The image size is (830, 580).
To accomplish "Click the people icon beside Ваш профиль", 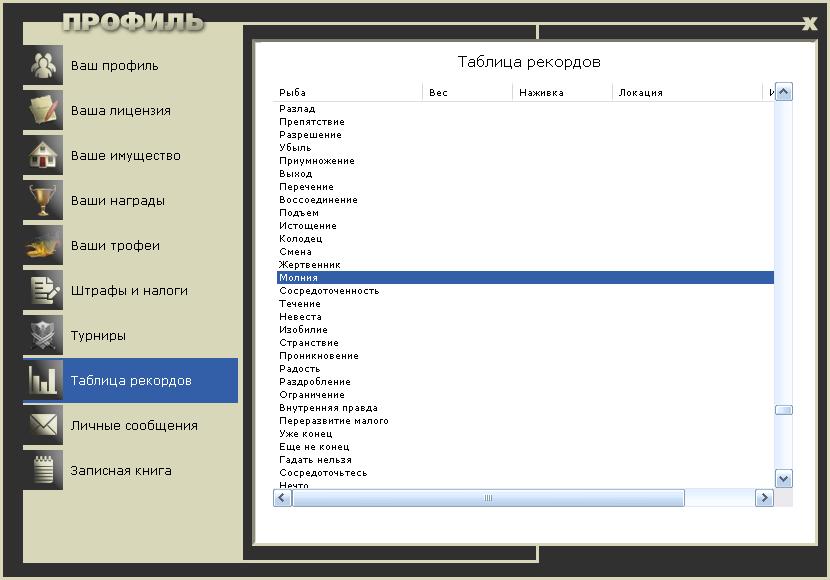I will pos(43,65).
